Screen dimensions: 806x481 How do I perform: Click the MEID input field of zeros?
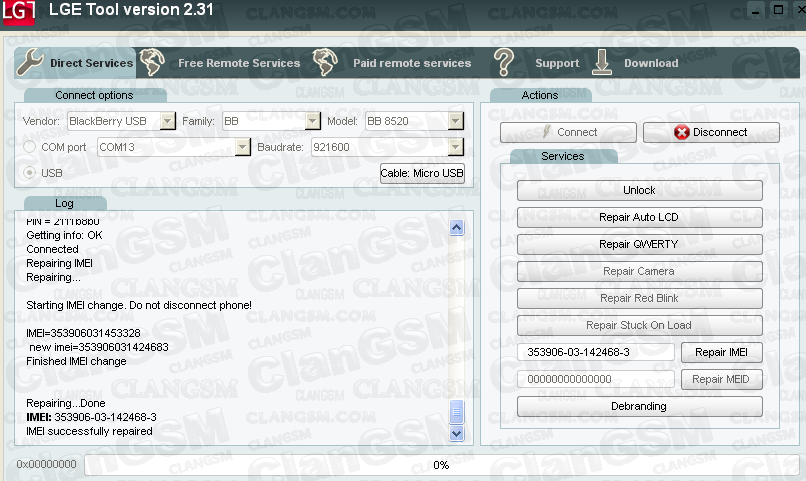click(x=595, y=379)
